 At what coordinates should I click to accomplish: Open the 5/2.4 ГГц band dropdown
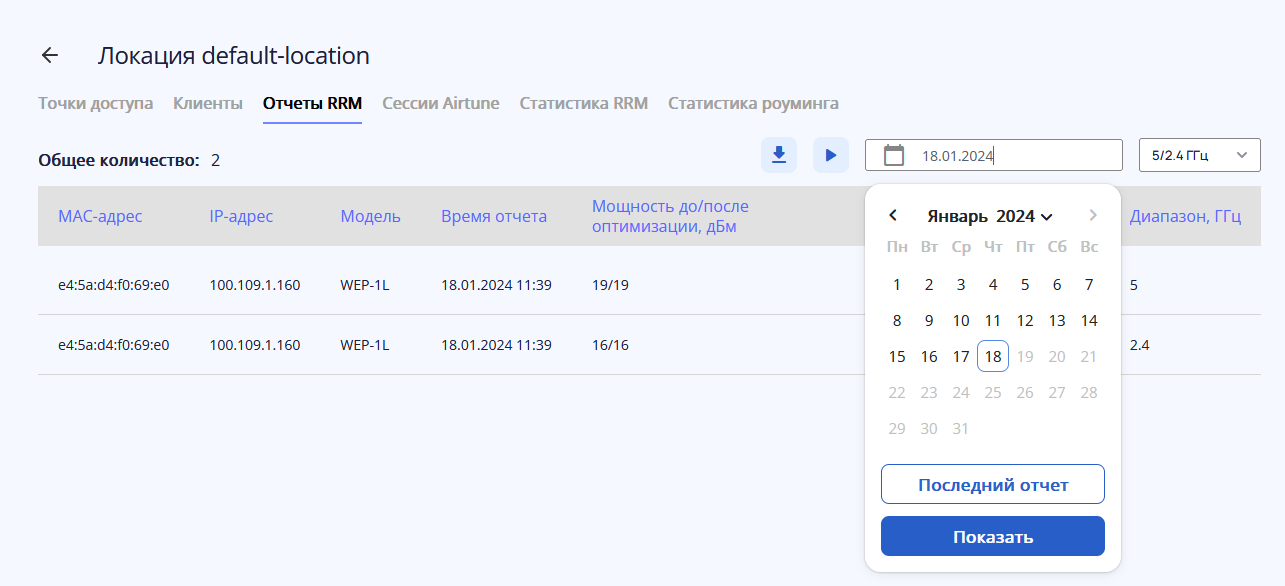(1199, 155)
